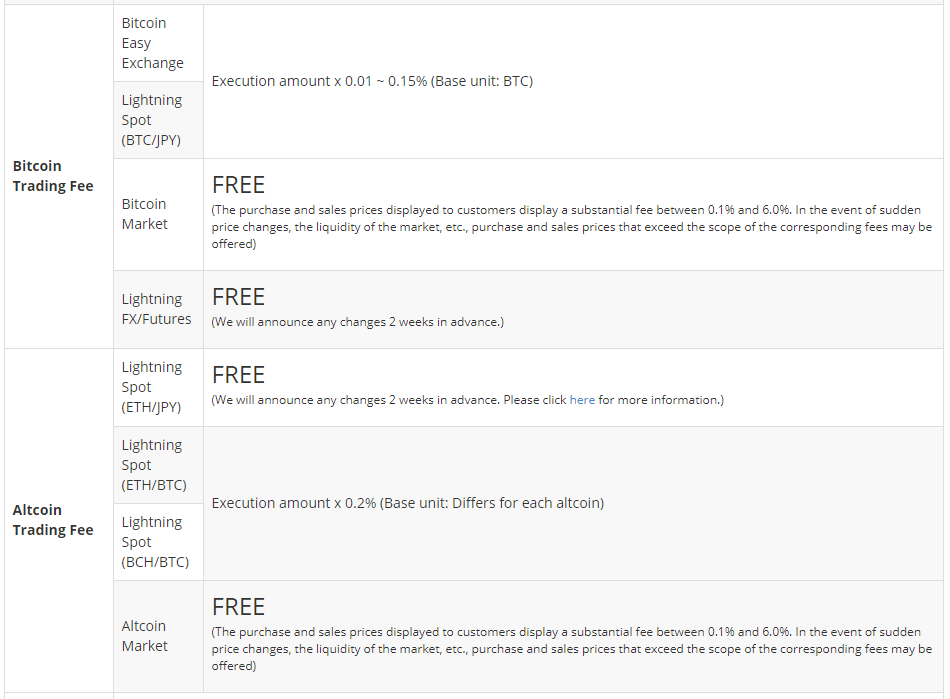Click the Lightning FX/Futures label cell

pyautogui.click(x=157, y=309)
